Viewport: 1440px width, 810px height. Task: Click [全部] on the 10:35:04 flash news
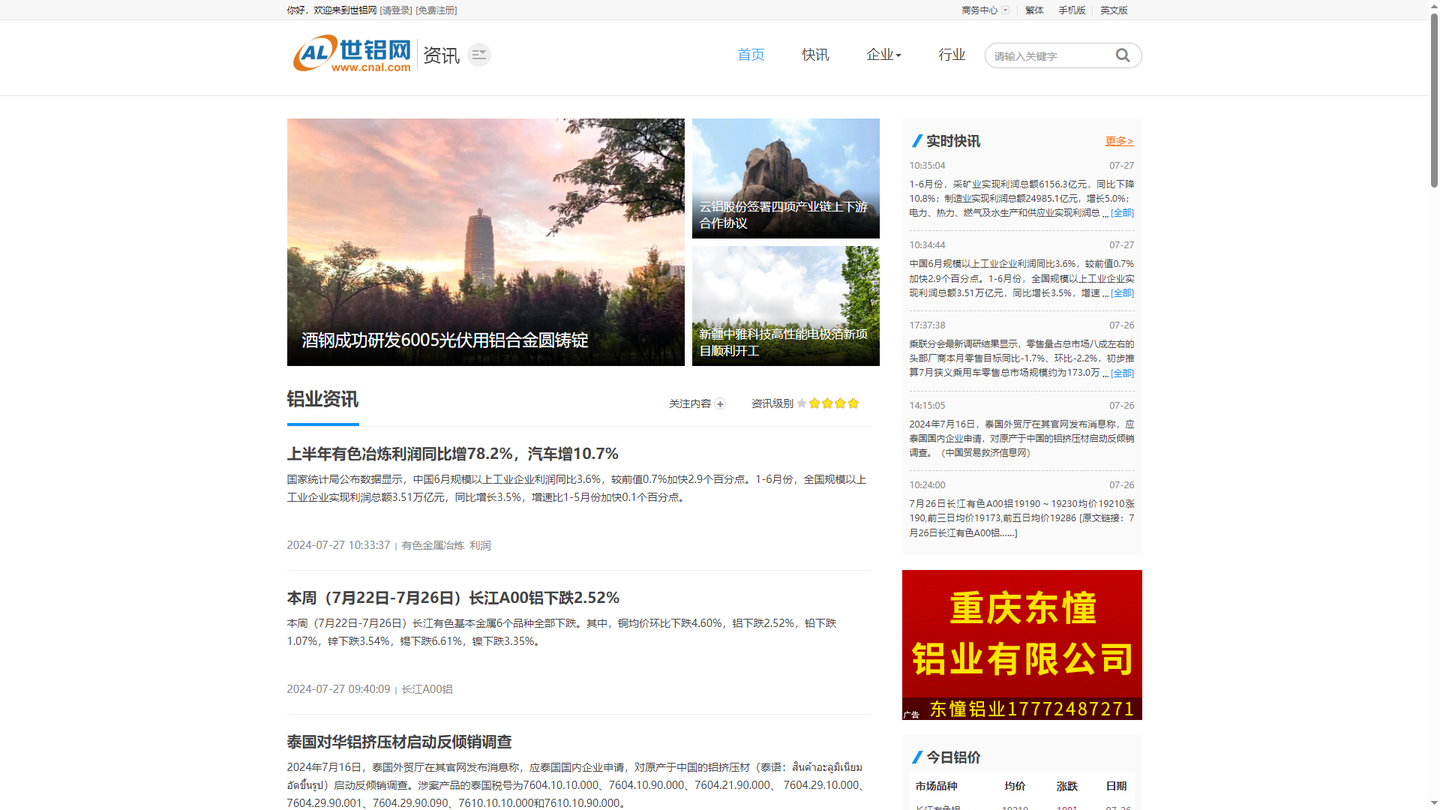(1122, 213)
